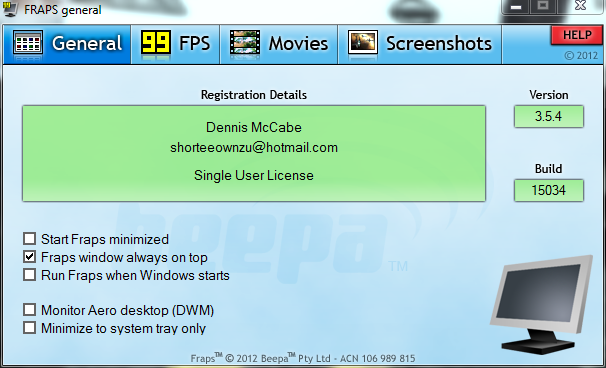Click the Registration Details heading
Image resolution: width=606 pixels, height=368 pixels.
[x=254, y=95]
